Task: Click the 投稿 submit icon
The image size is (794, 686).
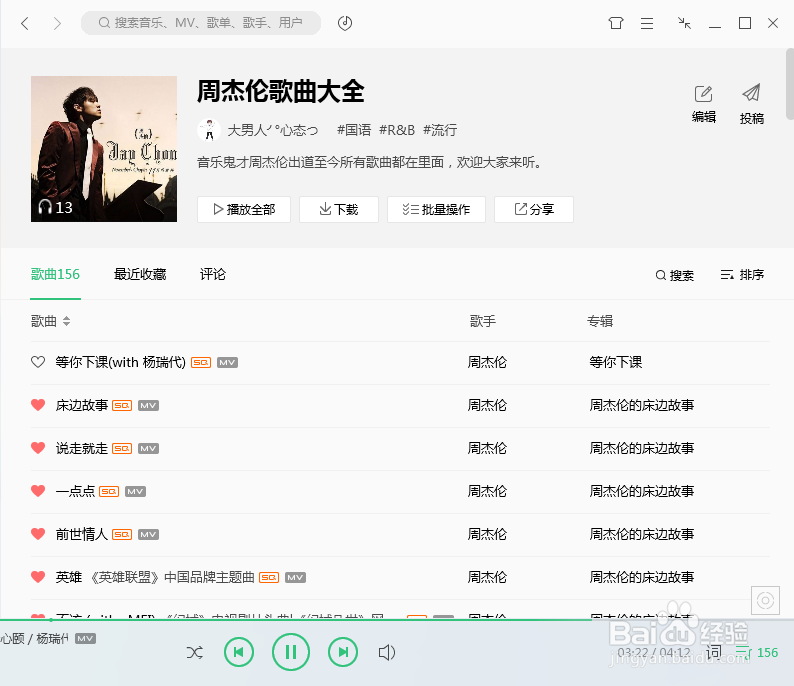Action: point(751,104)
